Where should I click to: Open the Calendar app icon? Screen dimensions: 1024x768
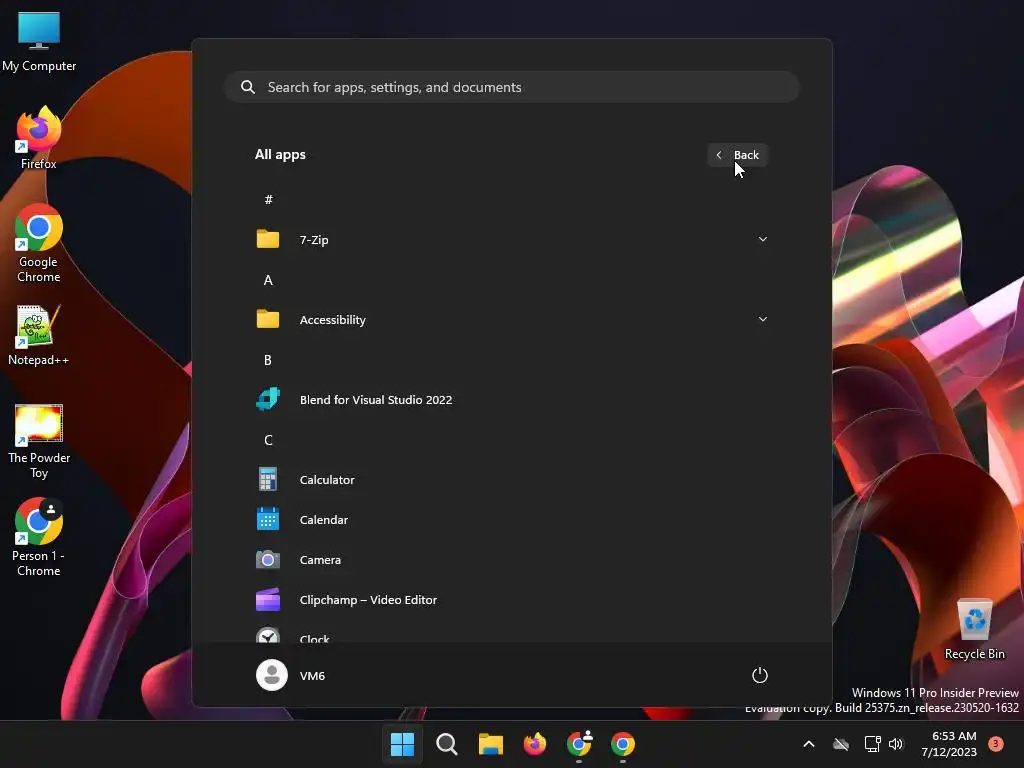[x=268, y=519]
